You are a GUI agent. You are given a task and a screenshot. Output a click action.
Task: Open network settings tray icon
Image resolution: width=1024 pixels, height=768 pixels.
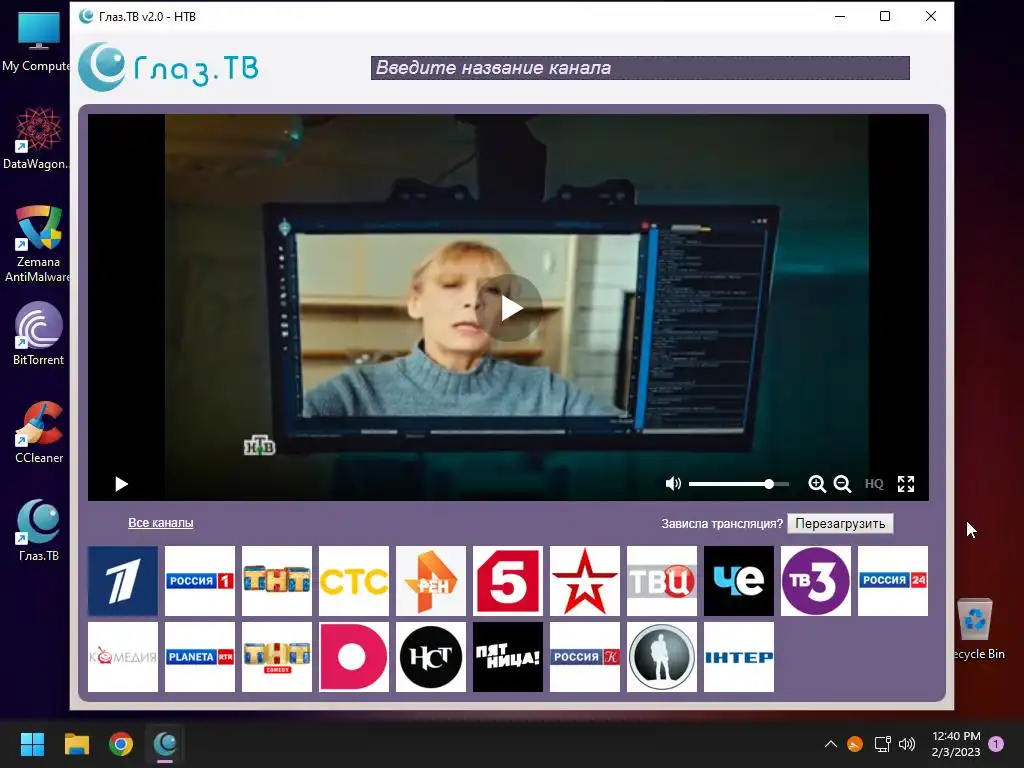(x=882, y=744)
